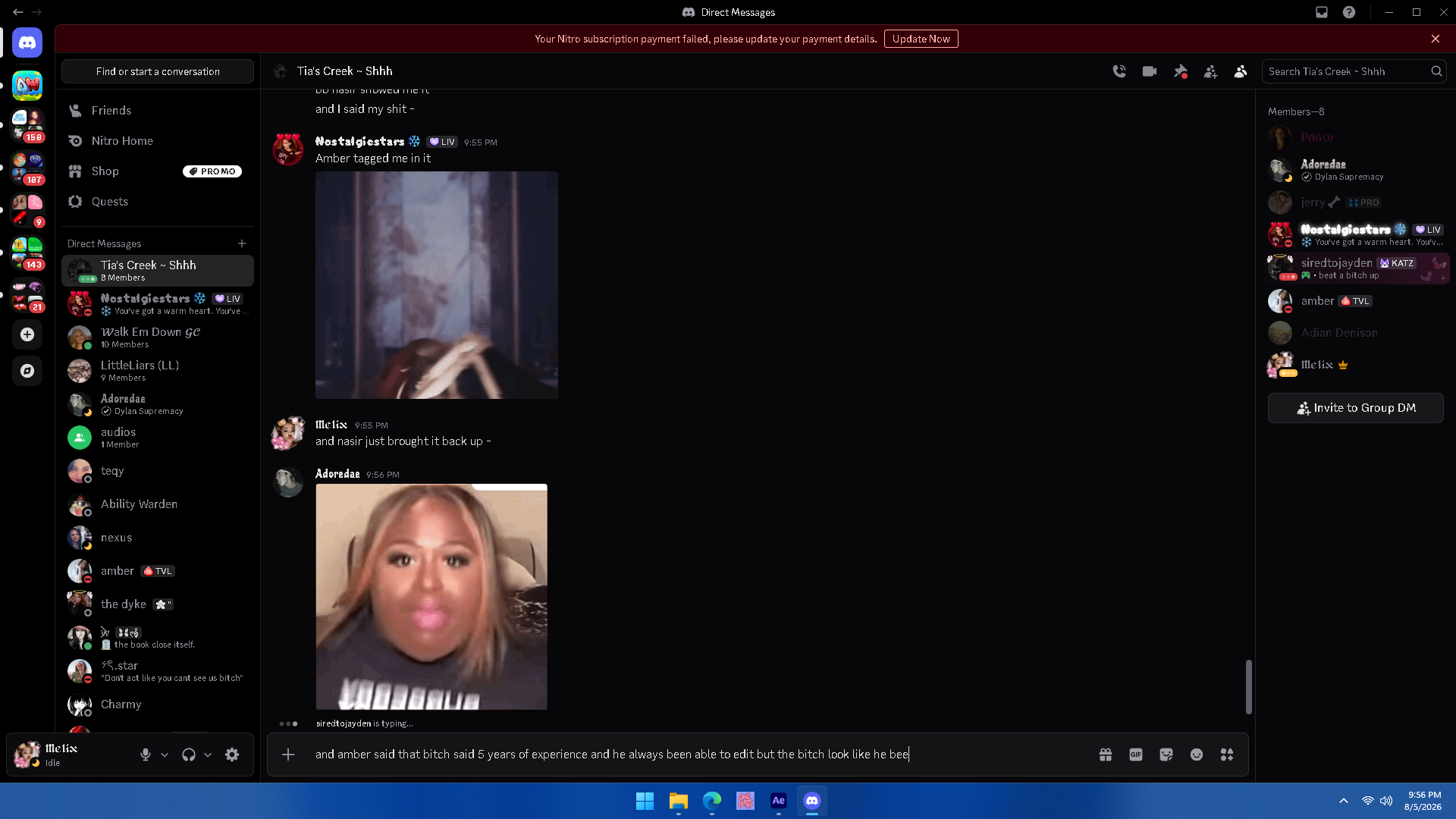Viewport: 1456px width, 819px height.
Task: Open After Effects from the taskbar
Action: click(x=778, y=801)
